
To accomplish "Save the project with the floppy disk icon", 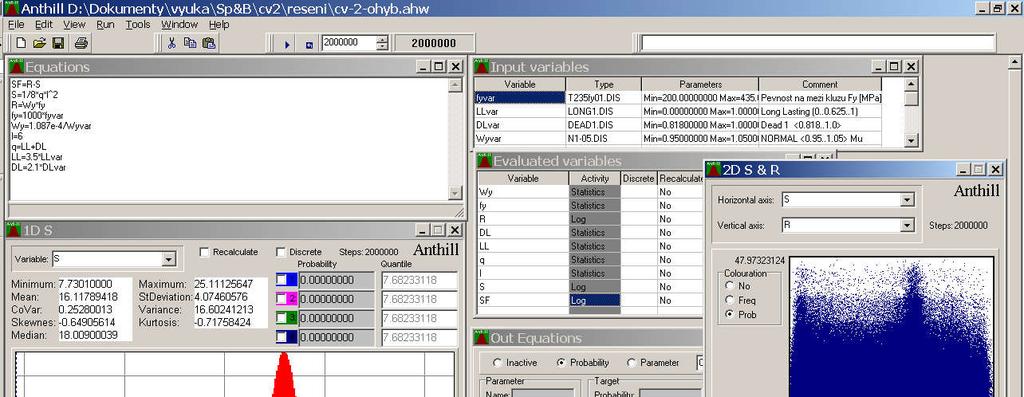I will 58,43.
